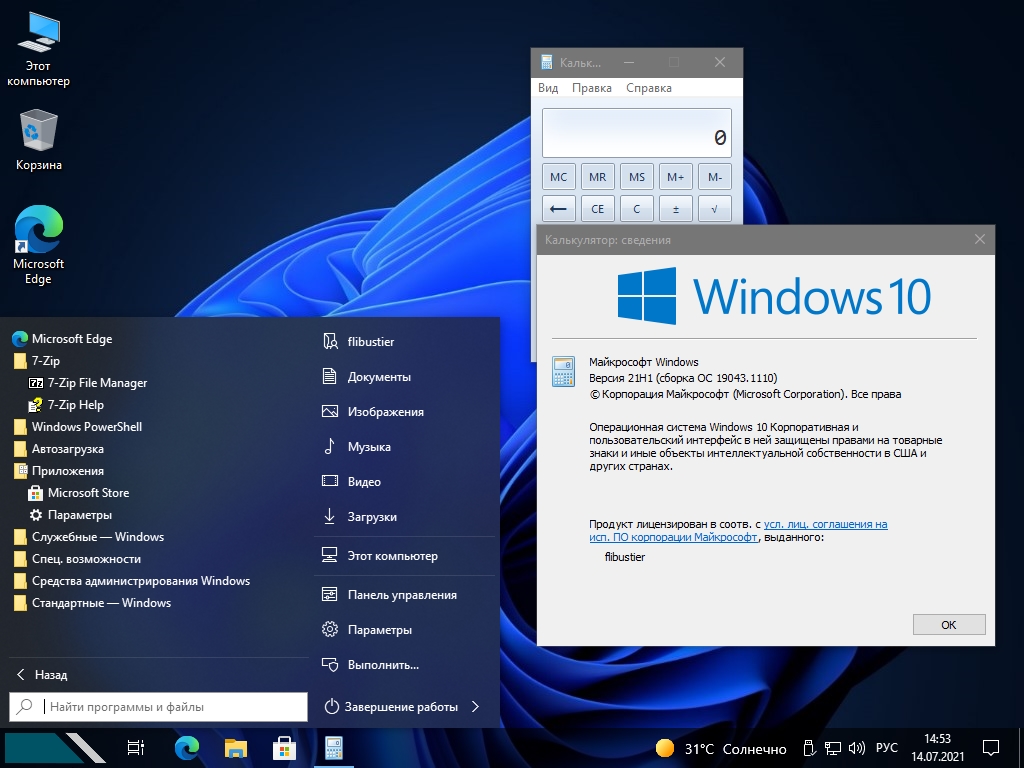Open the notification center icon

990,747
